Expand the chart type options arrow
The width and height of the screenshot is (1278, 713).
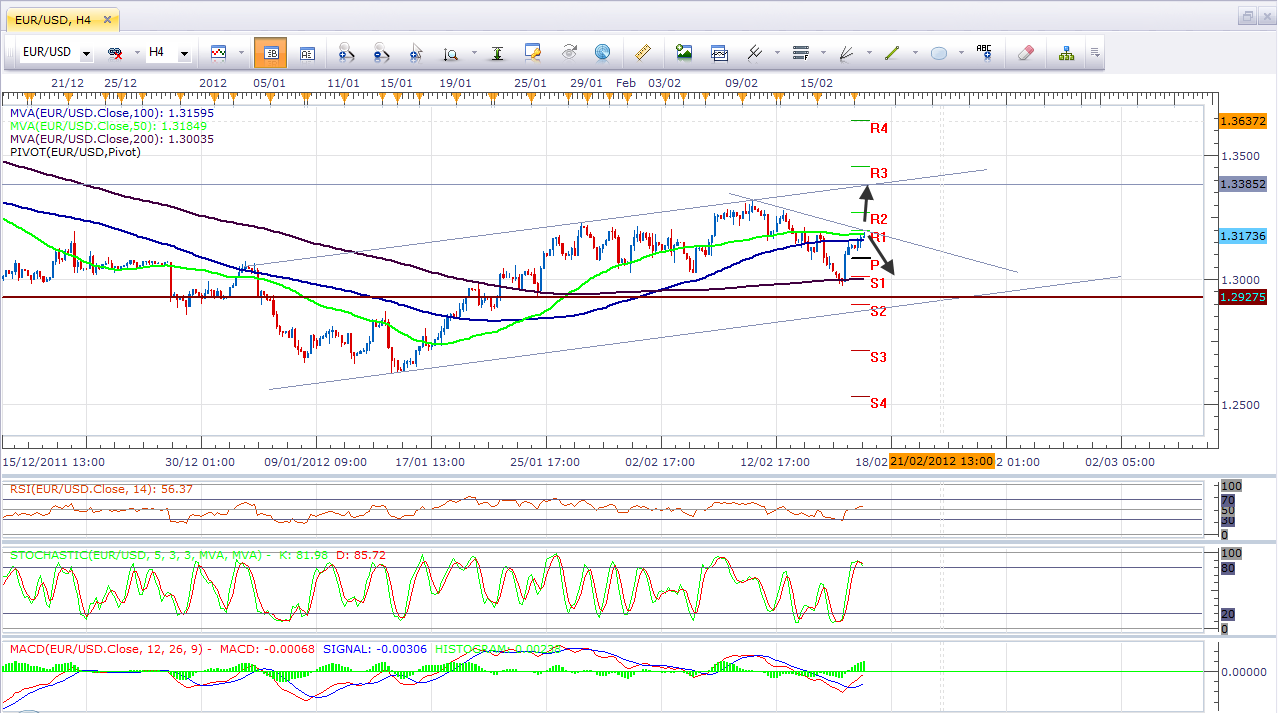pyautogui.click(x=239, y=53)
